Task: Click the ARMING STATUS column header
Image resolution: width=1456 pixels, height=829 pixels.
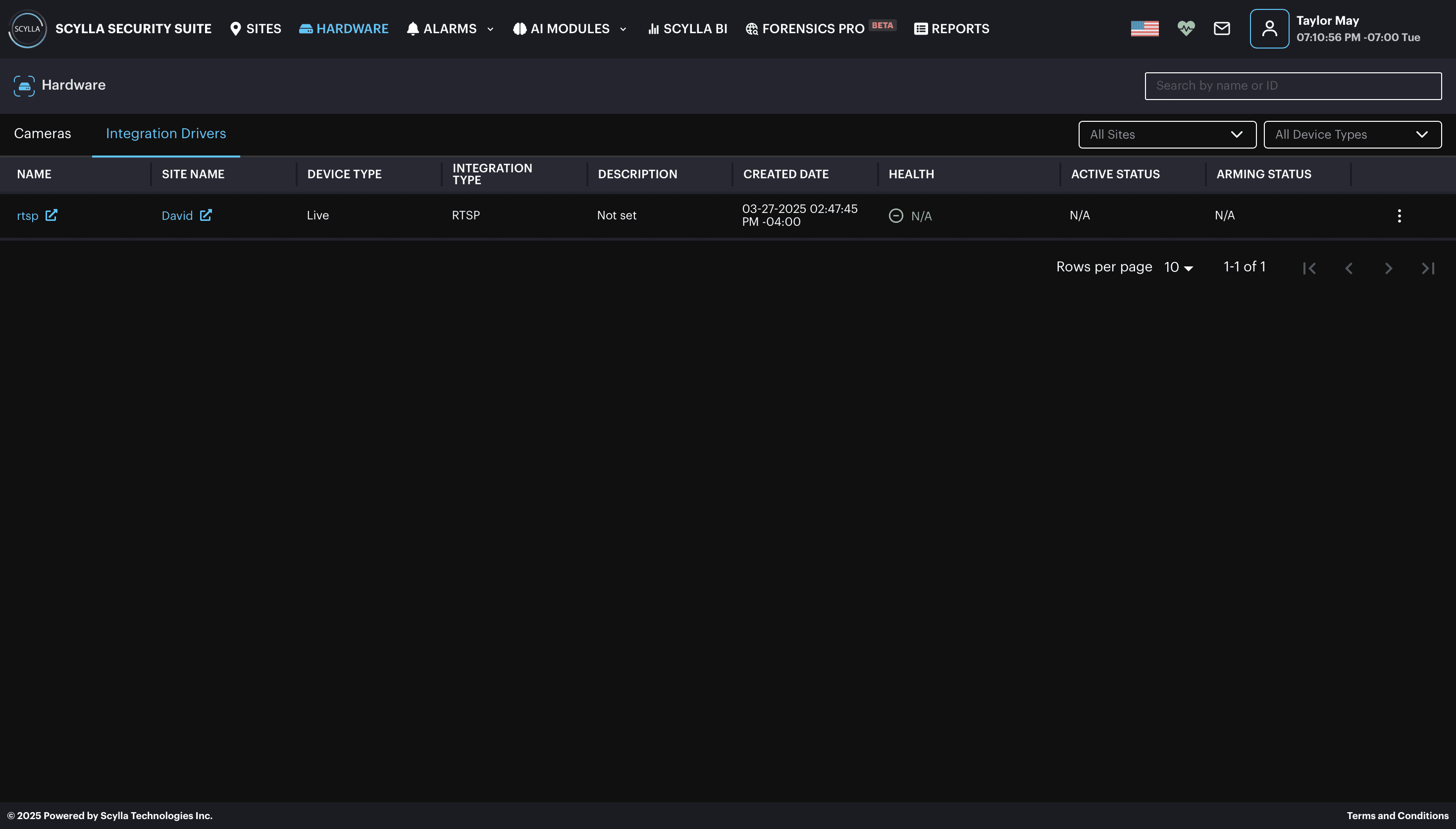Action: [1264, 174]
